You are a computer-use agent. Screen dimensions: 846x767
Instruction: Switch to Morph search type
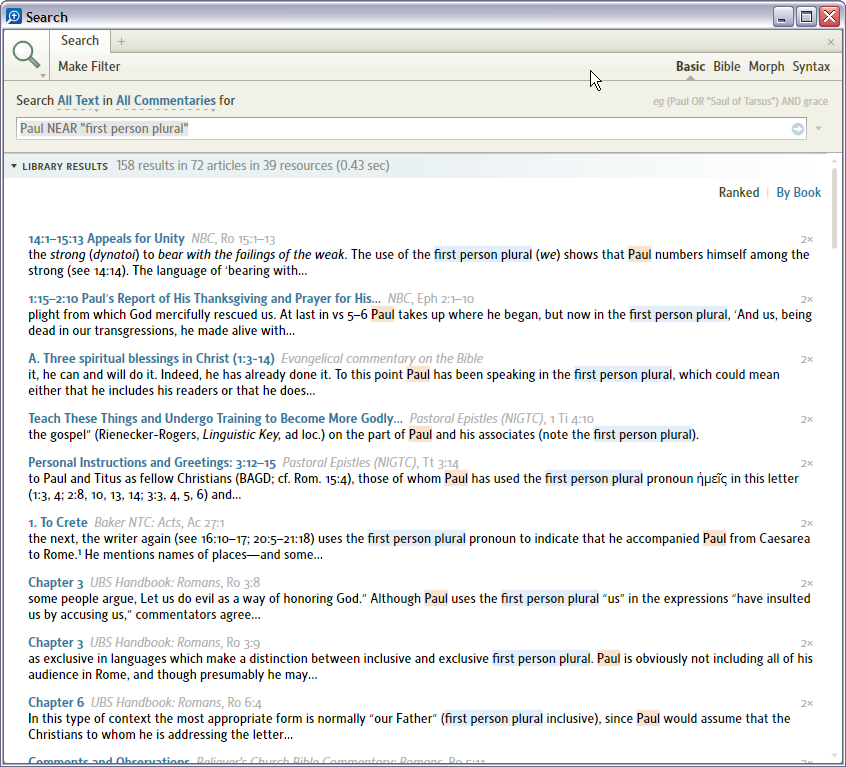pos(766,66)
